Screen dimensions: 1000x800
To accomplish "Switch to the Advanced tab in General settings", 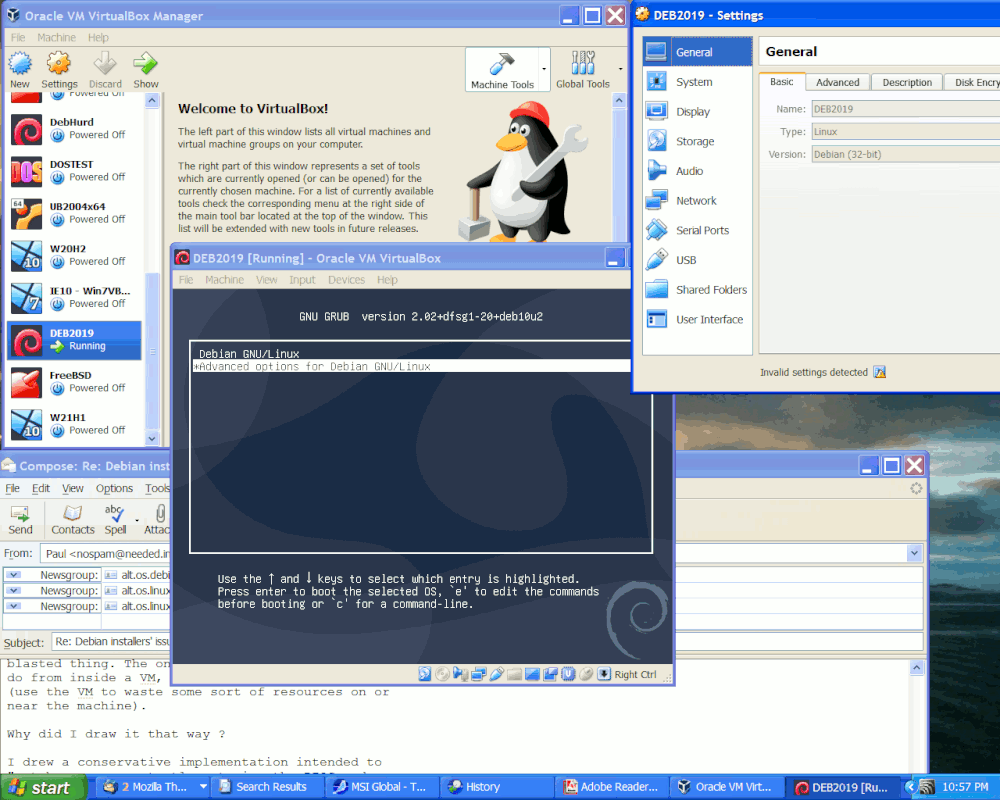I will pyautogui.click(x=837, y=82).
